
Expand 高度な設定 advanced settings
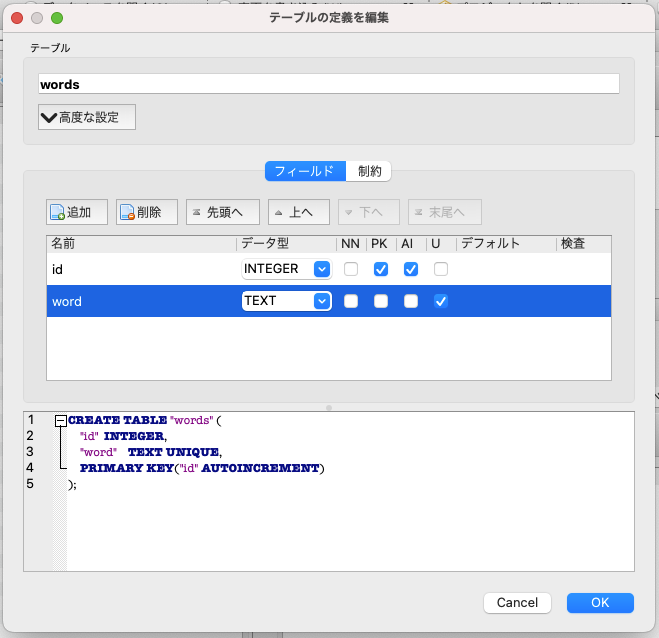click(87, 117)
